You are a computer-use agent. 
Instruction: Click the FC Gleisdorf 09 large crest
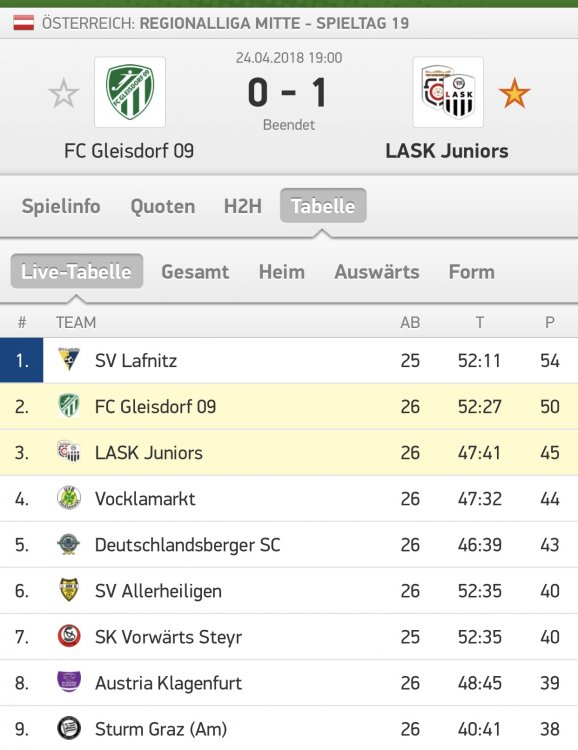130,92
